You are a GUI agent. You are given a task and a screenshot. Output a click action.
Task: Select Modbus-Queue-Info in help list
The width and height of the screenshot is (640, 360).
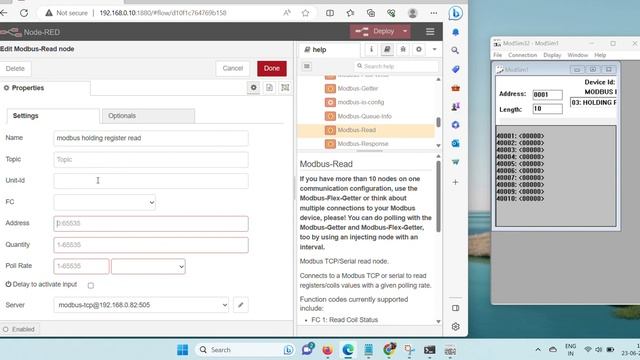point(364,116)
